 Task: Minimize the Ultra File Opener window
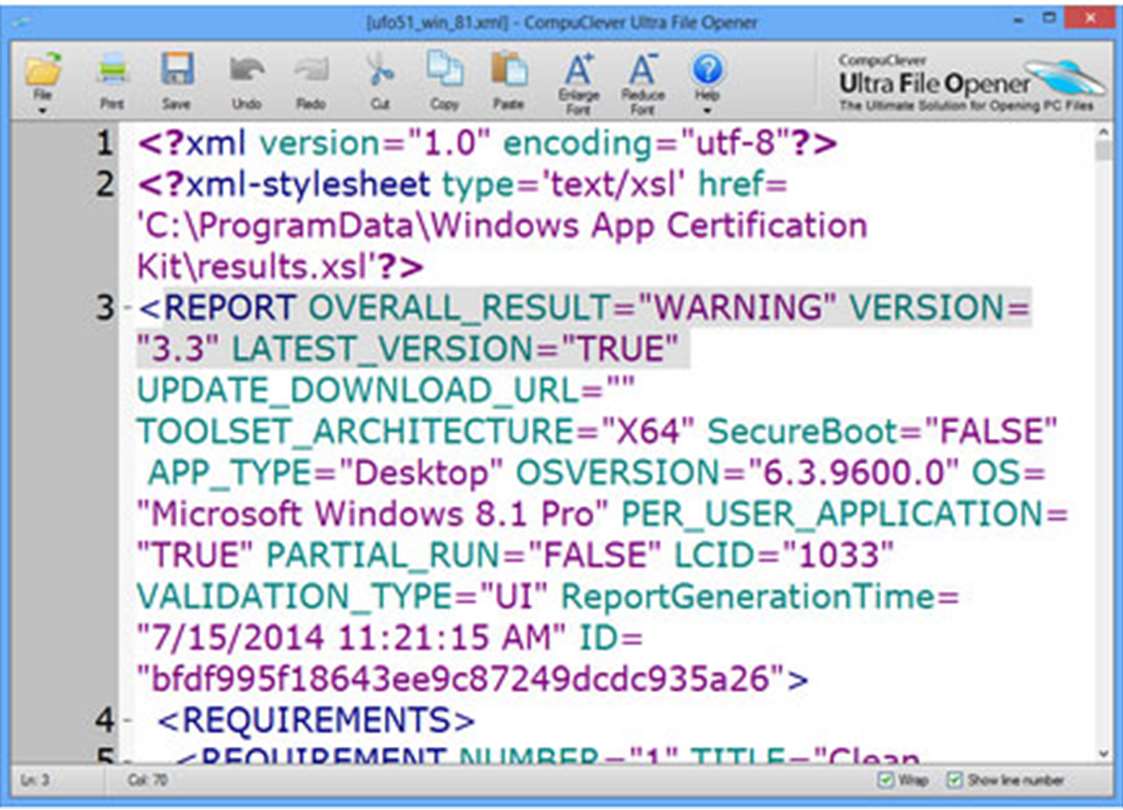pyautogui.click(x=1018, y=21)
